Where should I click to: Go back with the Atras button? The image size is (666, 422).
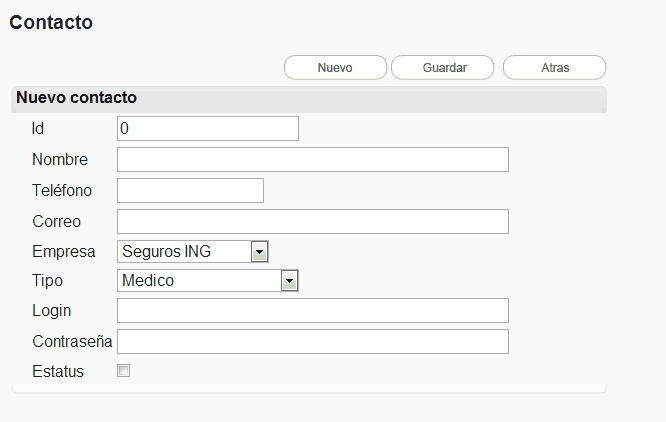click(554, 67)
